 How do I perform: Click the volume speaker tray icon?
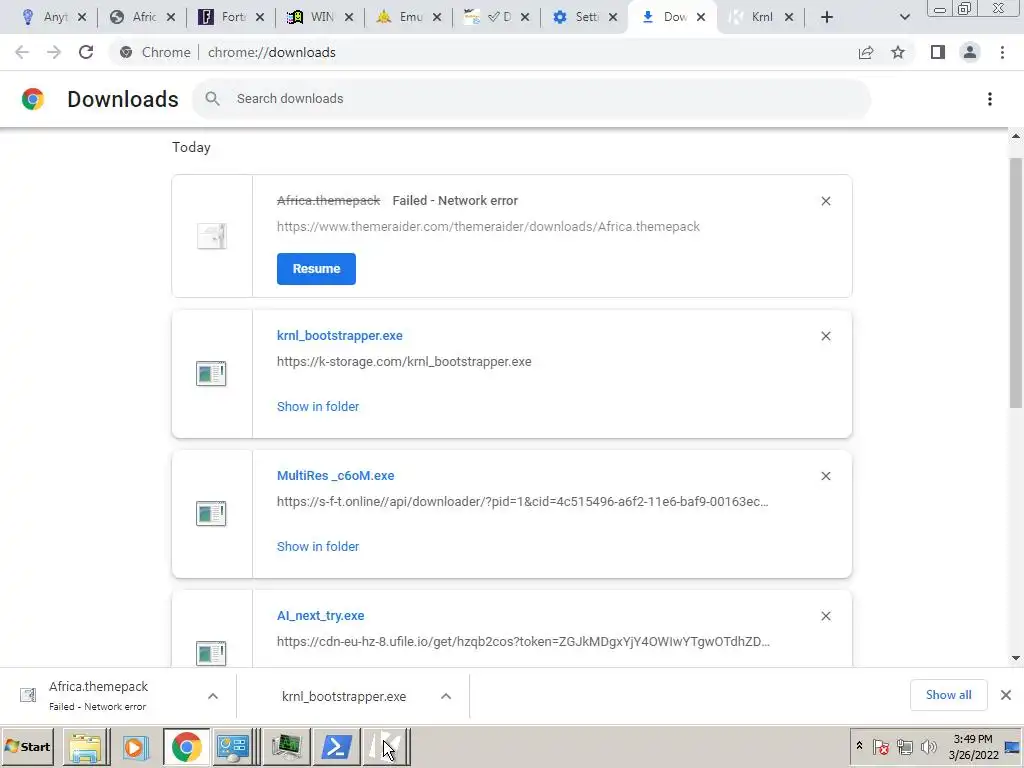coord(928,746)
